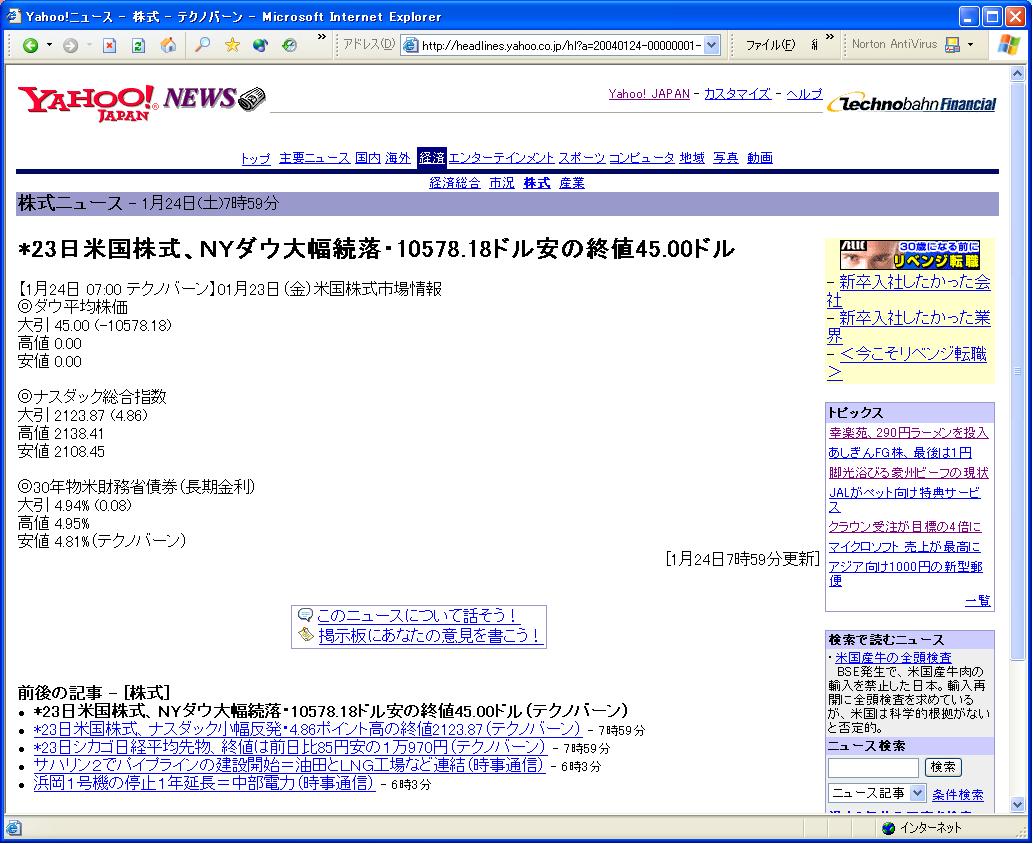
Task: Expand hidden toolbar buttons chevron near History
Action: pos(322,38)
